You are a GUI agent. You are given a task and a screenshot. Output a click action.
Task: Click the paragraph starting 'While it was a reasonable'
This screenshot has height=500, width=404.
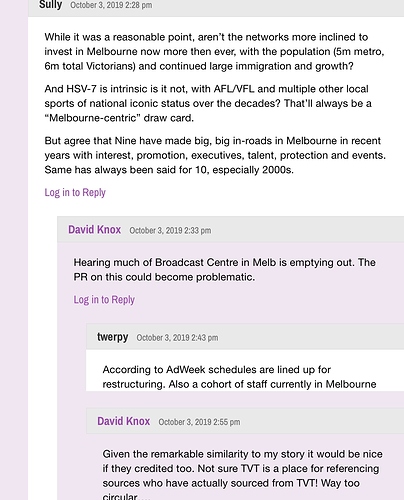pos(214,52)
